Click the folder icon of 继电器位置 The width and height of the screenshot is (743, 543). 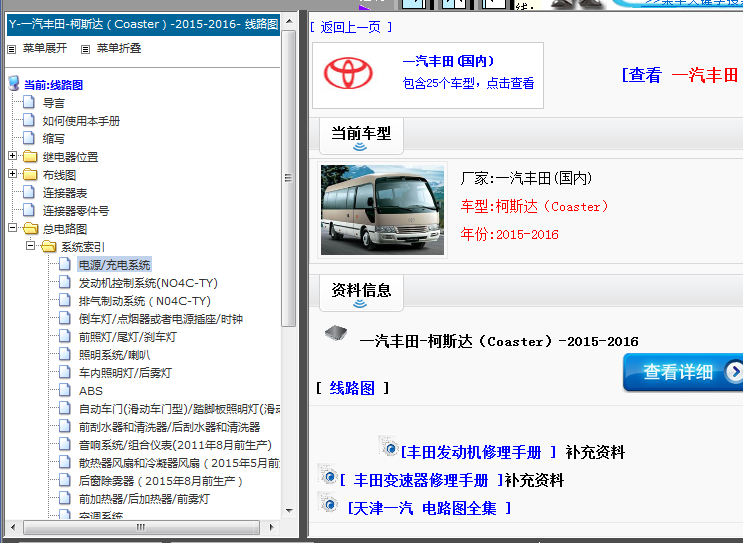pos(30,156)
